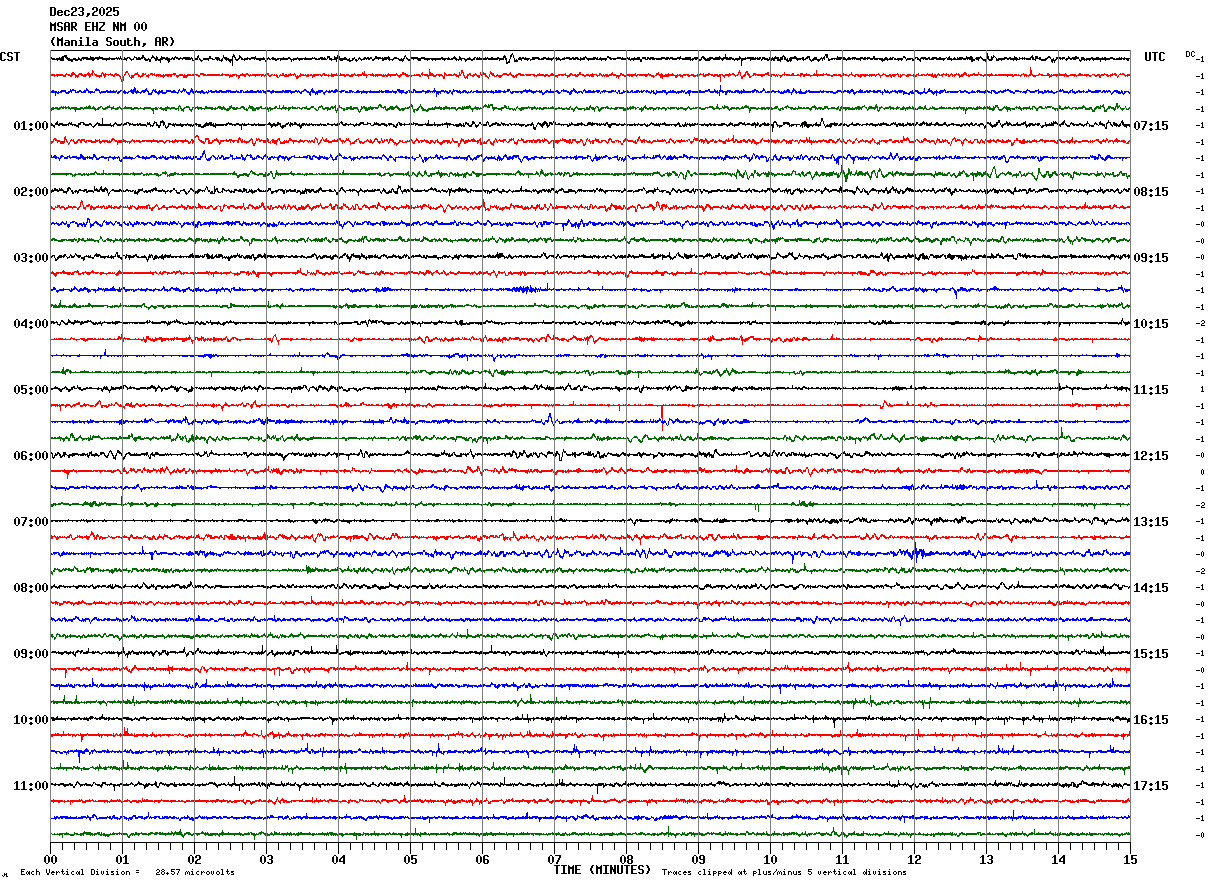Pick minute 10 on the time axis

point(770,859)
